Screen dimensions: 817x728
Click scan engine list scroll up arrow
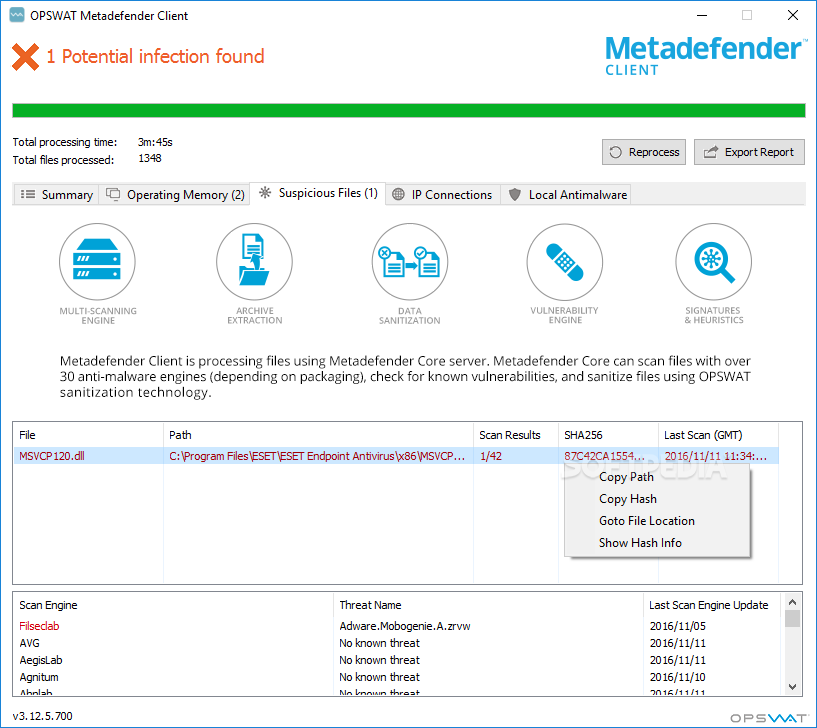pyautogui.click(x=793, y=602)
